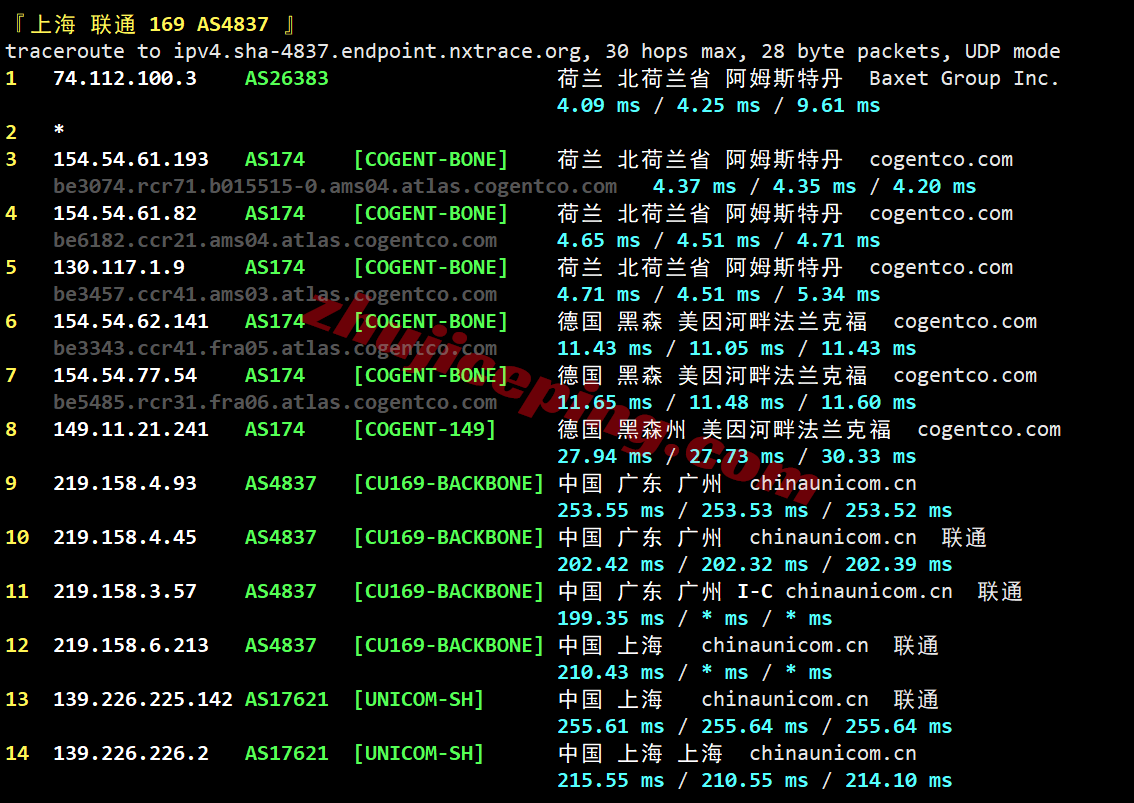
Task: Select IP address 219.158.4.93
Action: 125,483
